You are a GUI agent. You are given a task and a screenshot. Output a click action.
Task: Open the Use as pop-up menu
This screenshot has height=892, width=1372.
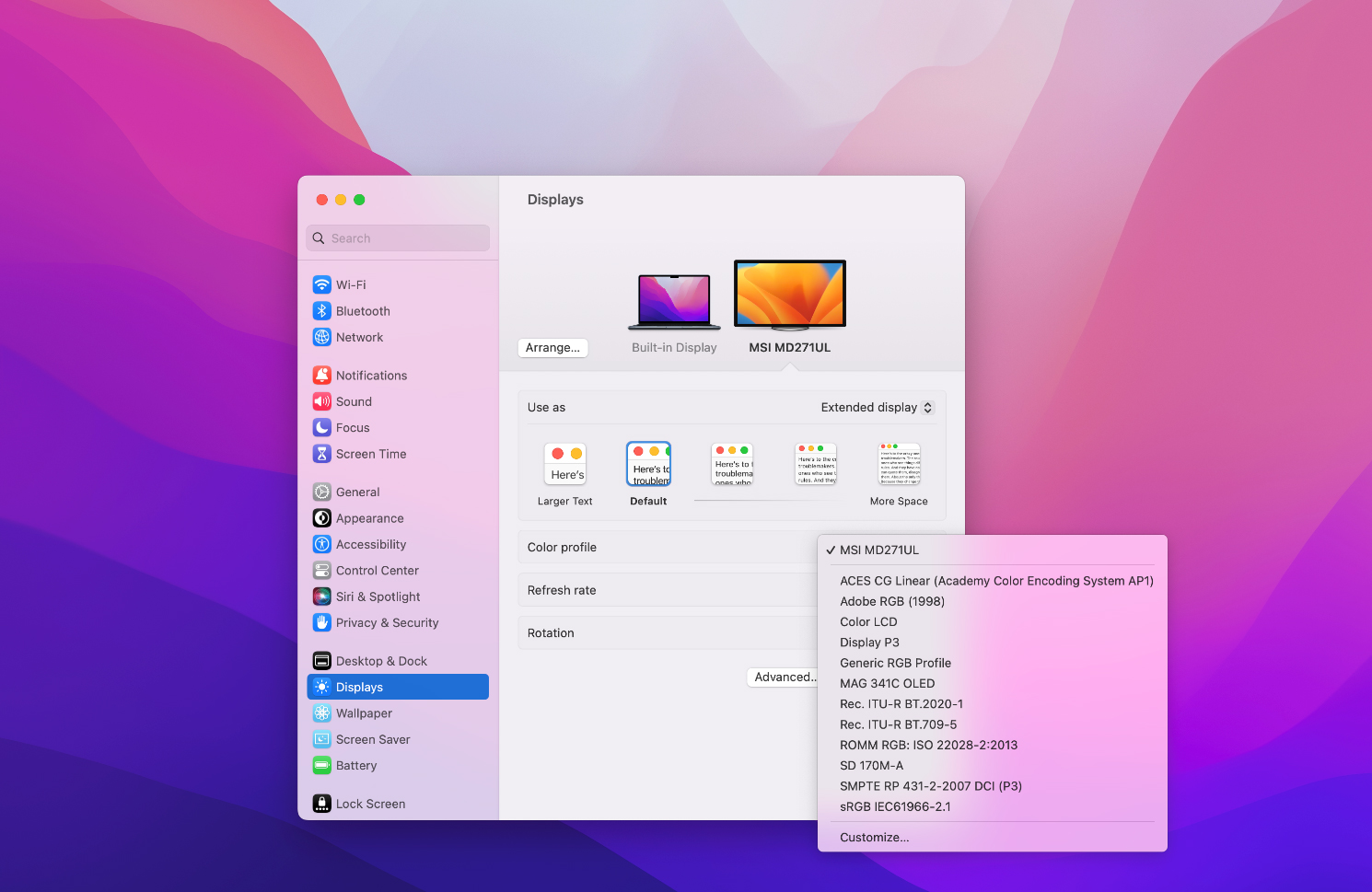click(875, 407)
